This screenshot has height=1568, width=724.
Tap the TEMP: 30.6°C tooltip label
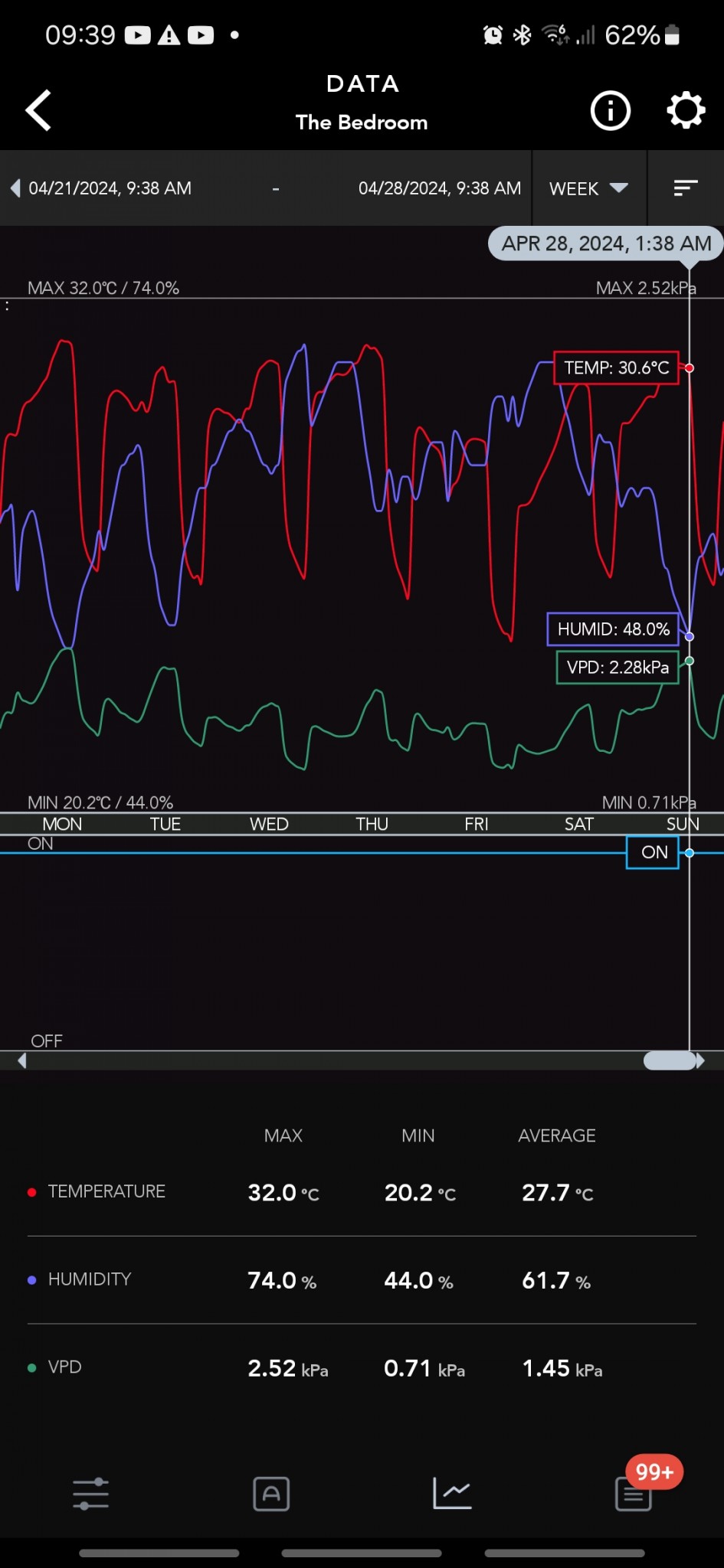(x=616, y=368)
